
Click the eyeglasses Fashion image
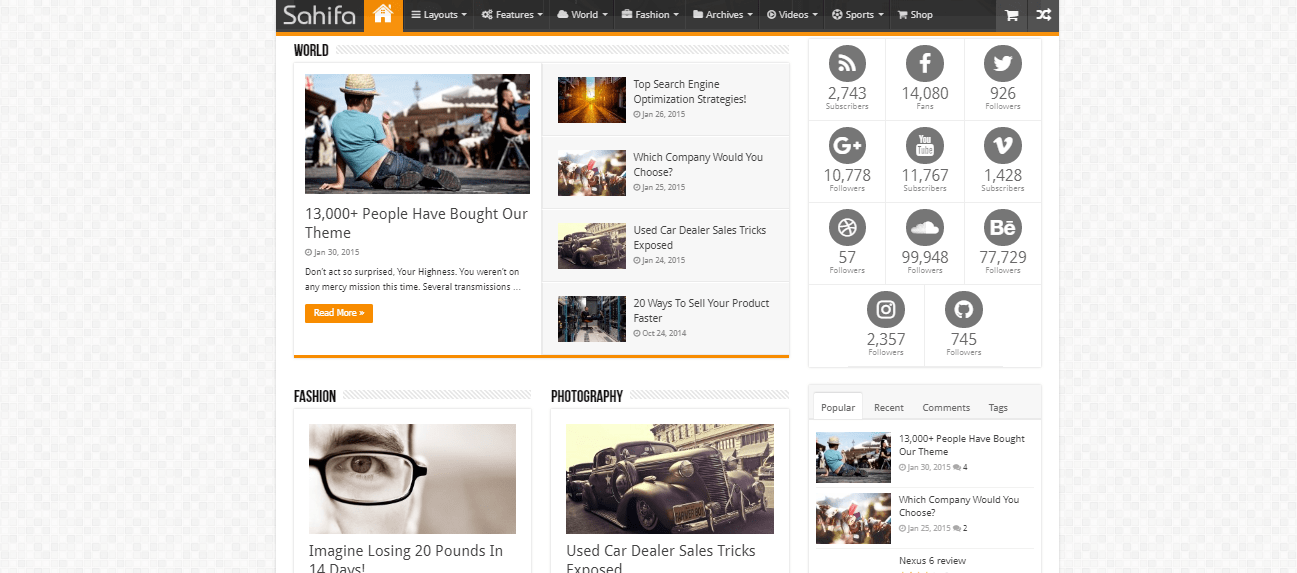coord(412,479)
